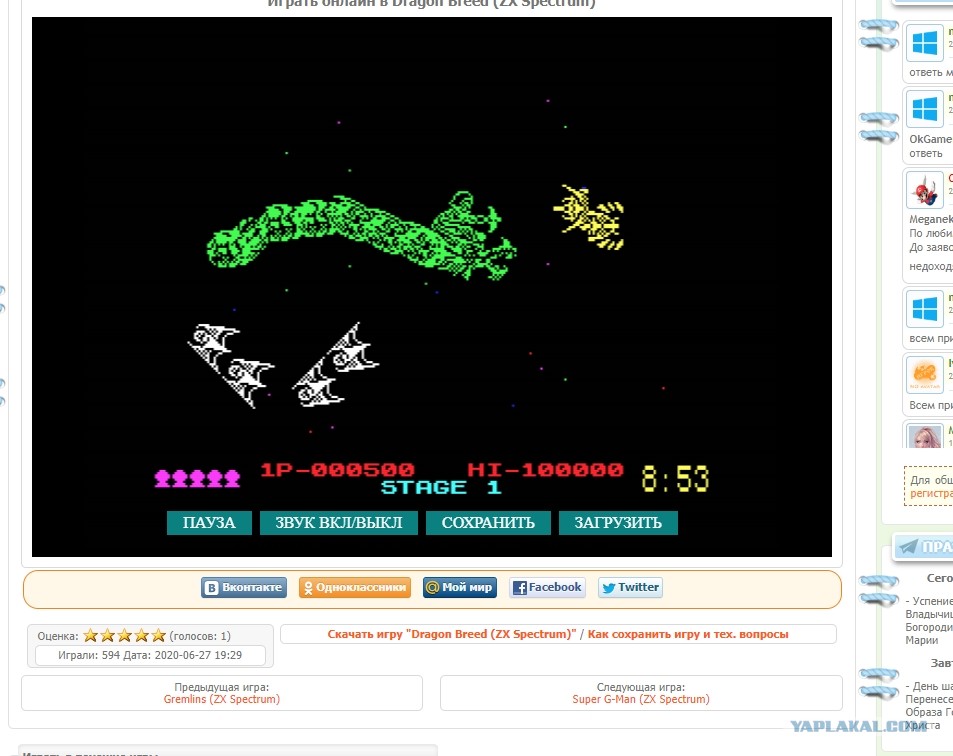Click the ПАУЗА pause button
The height and width of the screenshot is (756, 953).
209,523
